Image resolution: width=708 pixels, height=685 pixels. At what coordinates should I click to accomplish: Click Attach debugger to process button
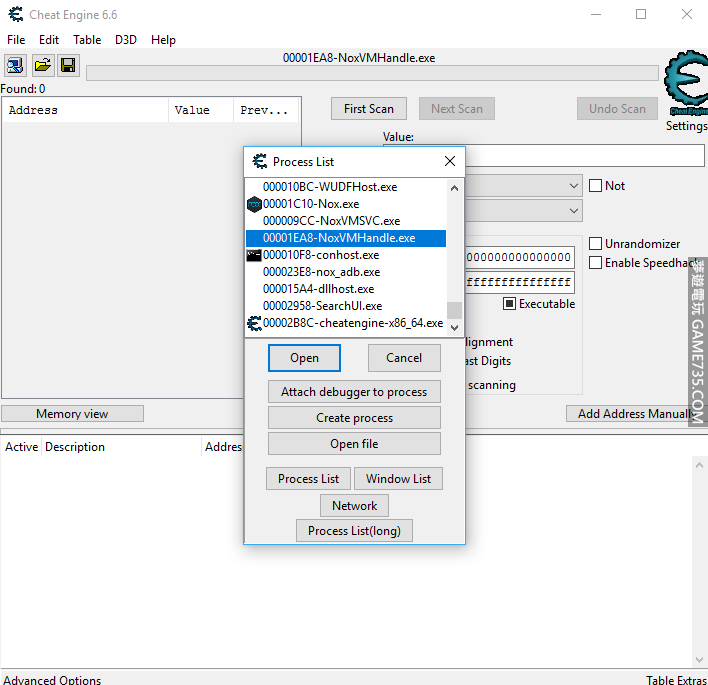(354, 392)
